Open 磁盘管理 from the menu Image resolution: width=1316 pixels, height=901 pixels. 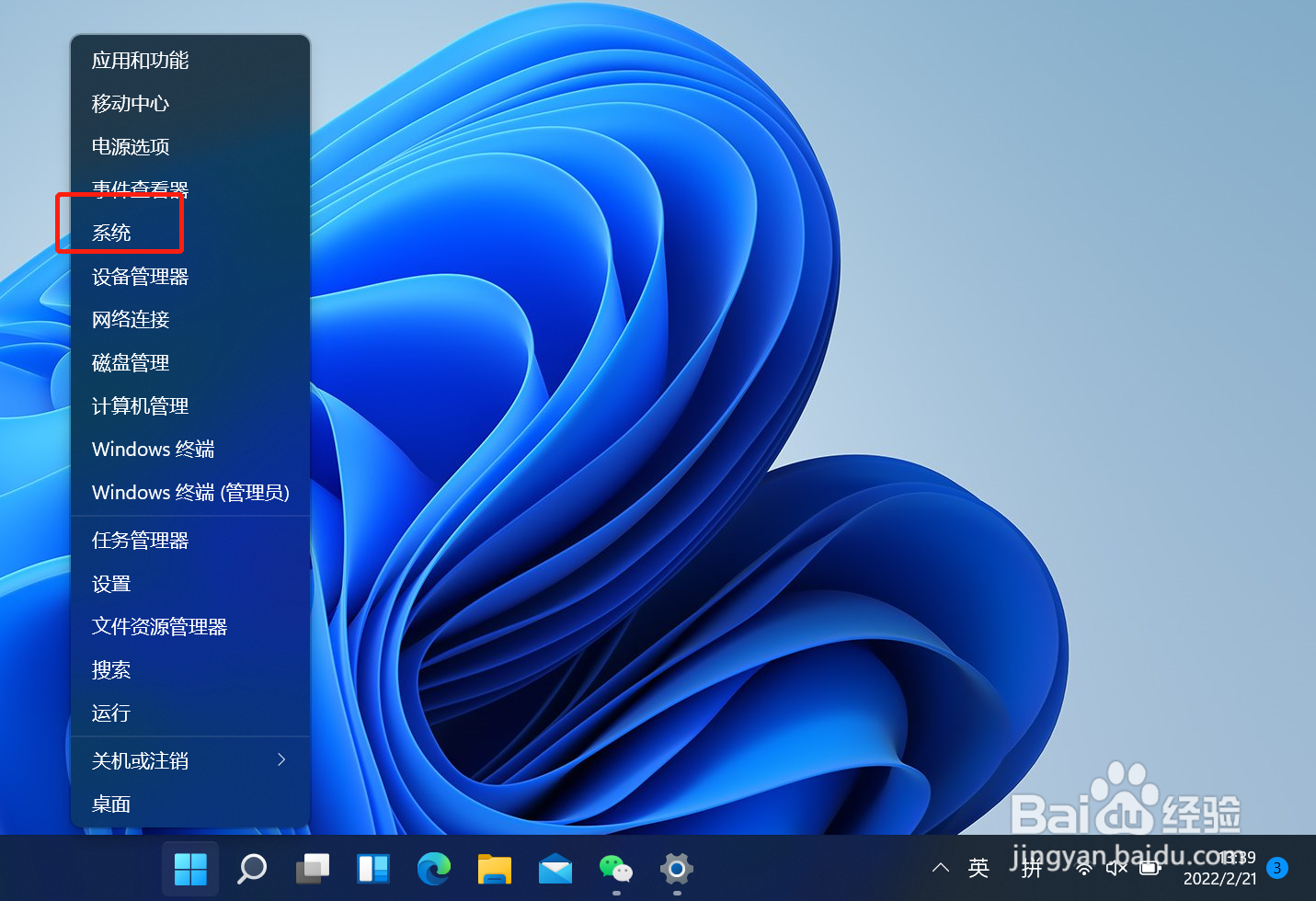[130, 362]
